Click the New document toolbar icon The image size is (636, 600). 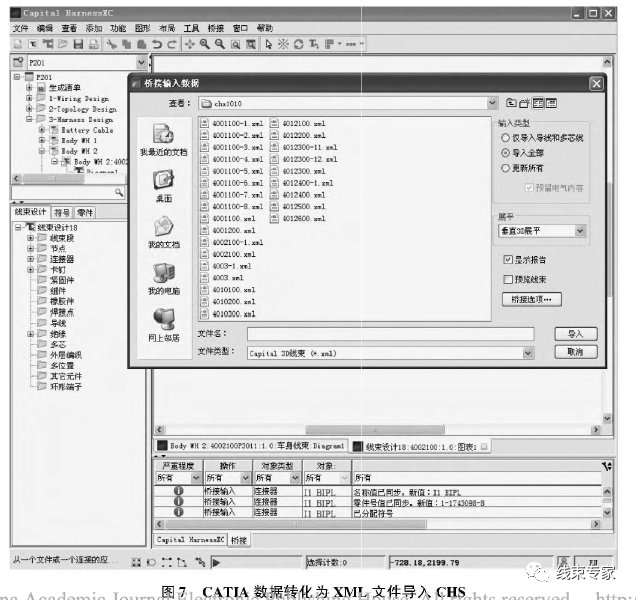(x=18, y=44)
